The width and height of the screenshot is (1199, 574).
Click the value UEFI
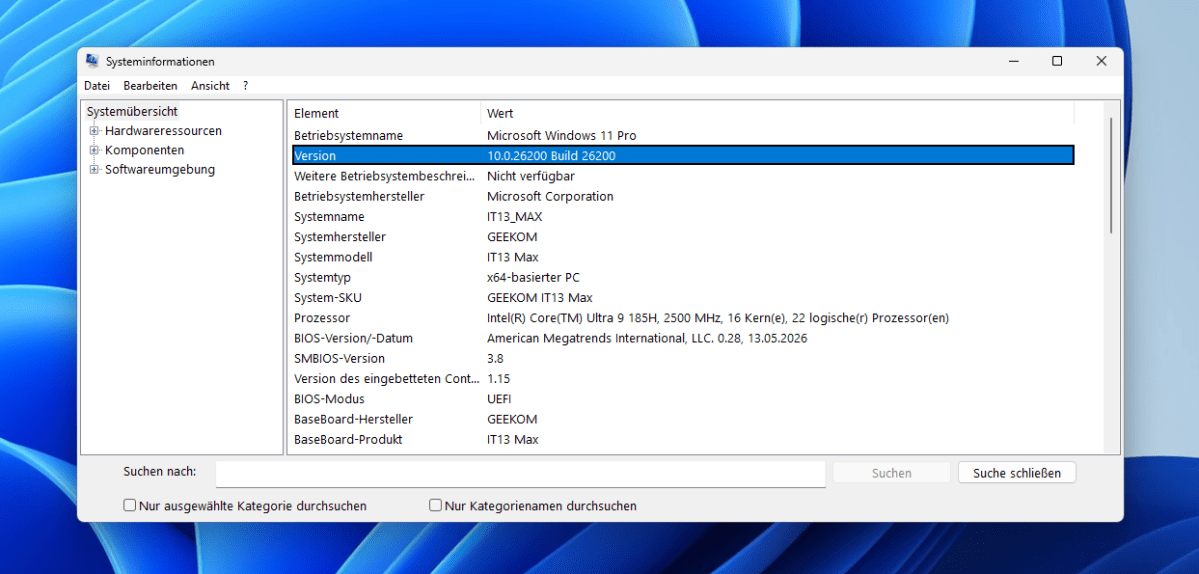click(x=499, y=399)
